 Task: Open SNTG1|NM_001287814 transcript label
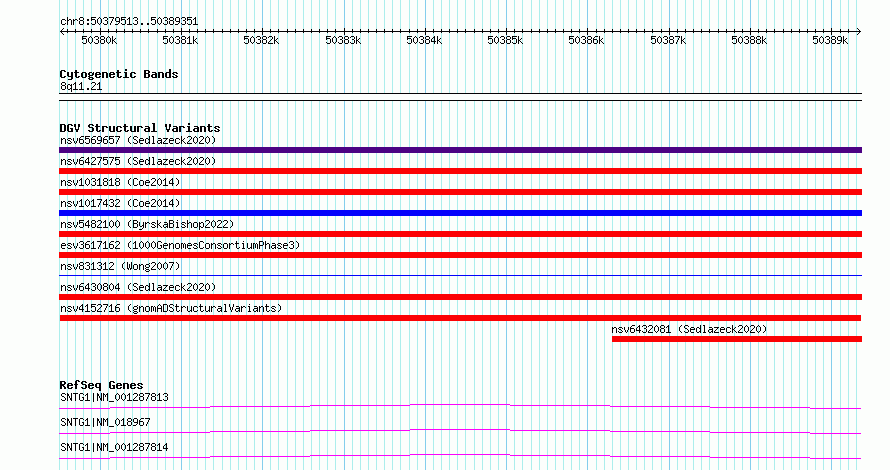tap(114, 447)
